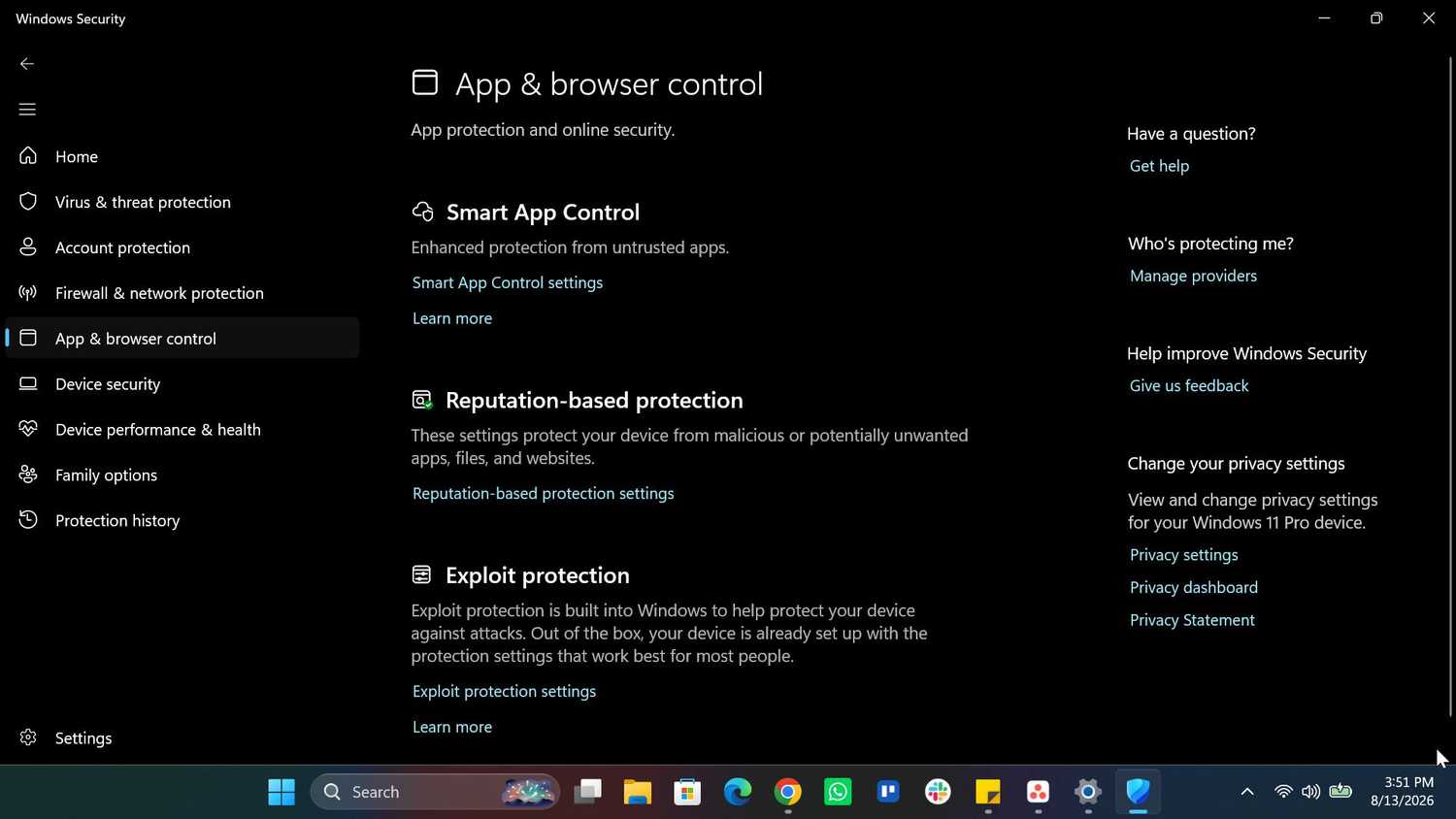Click the battery tray icon
Image resolution: width=1456 pixels, height=819 pixels.
(x=1340, y=792)
